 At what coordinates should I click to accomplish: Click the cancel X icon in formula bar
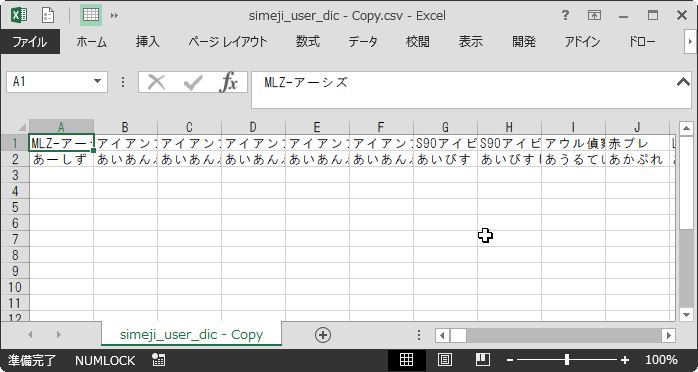pyautogui.click(x=156, y=82)
